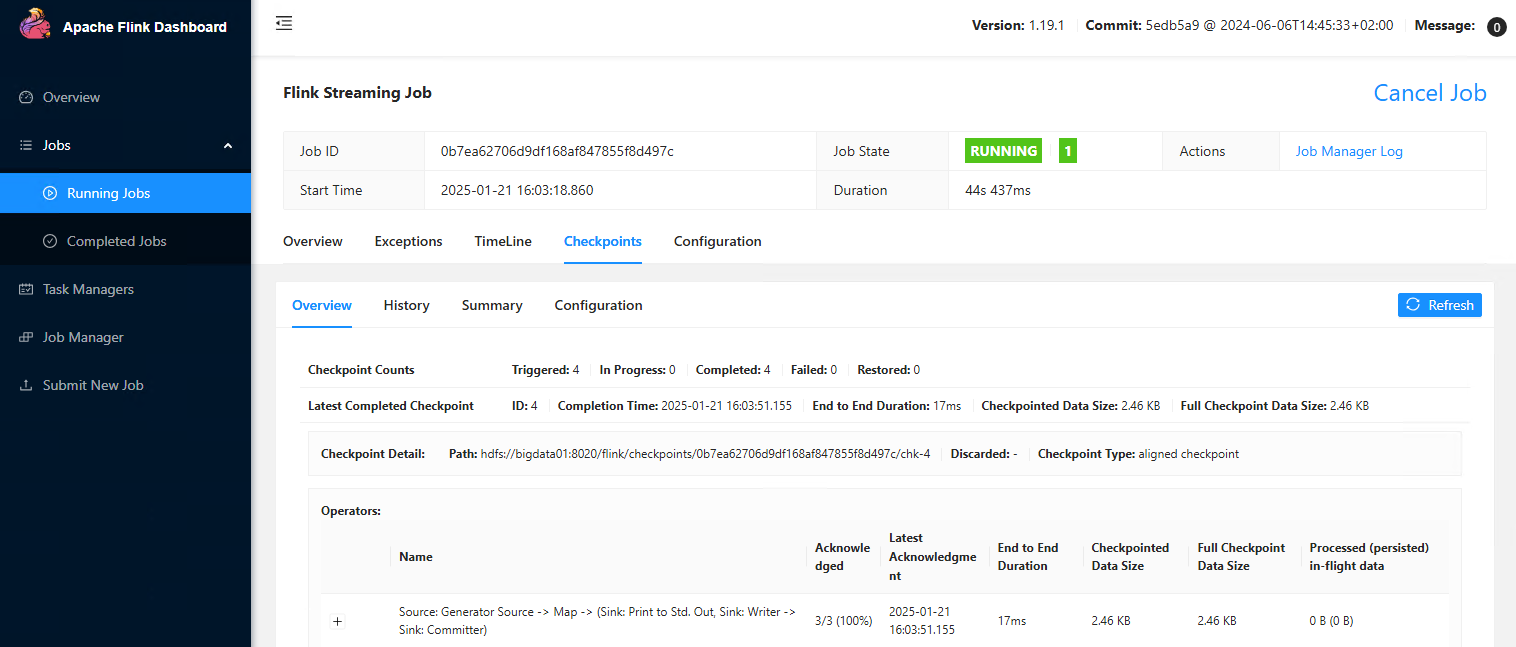This screenshot has width=1516, height=647.
Task: Switch to the Exceptions tab
Action: (x=408, y=241)
